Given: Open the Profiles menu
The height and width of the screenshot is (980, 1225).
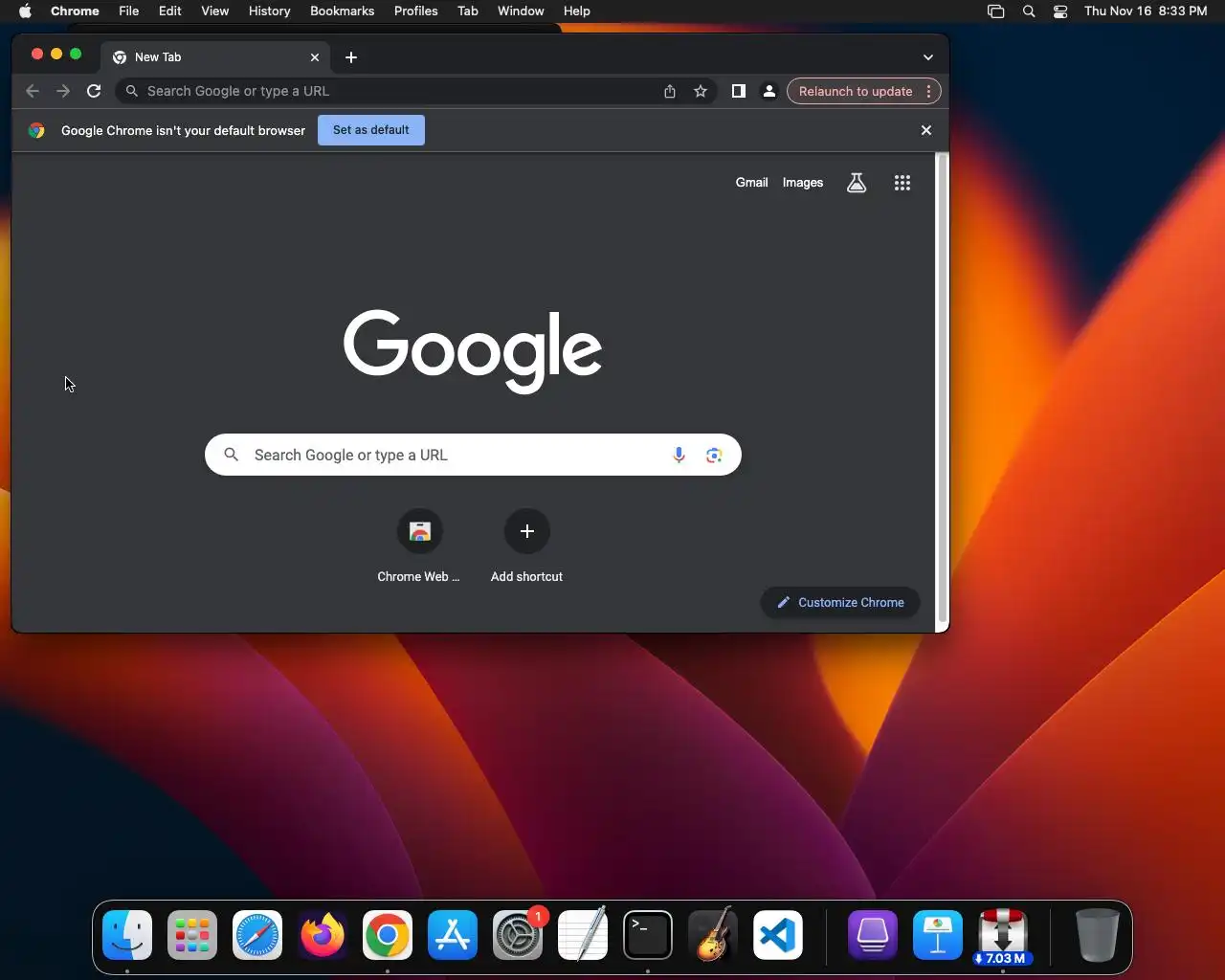Looking at the screenshot, I should (x=415, y=11).
